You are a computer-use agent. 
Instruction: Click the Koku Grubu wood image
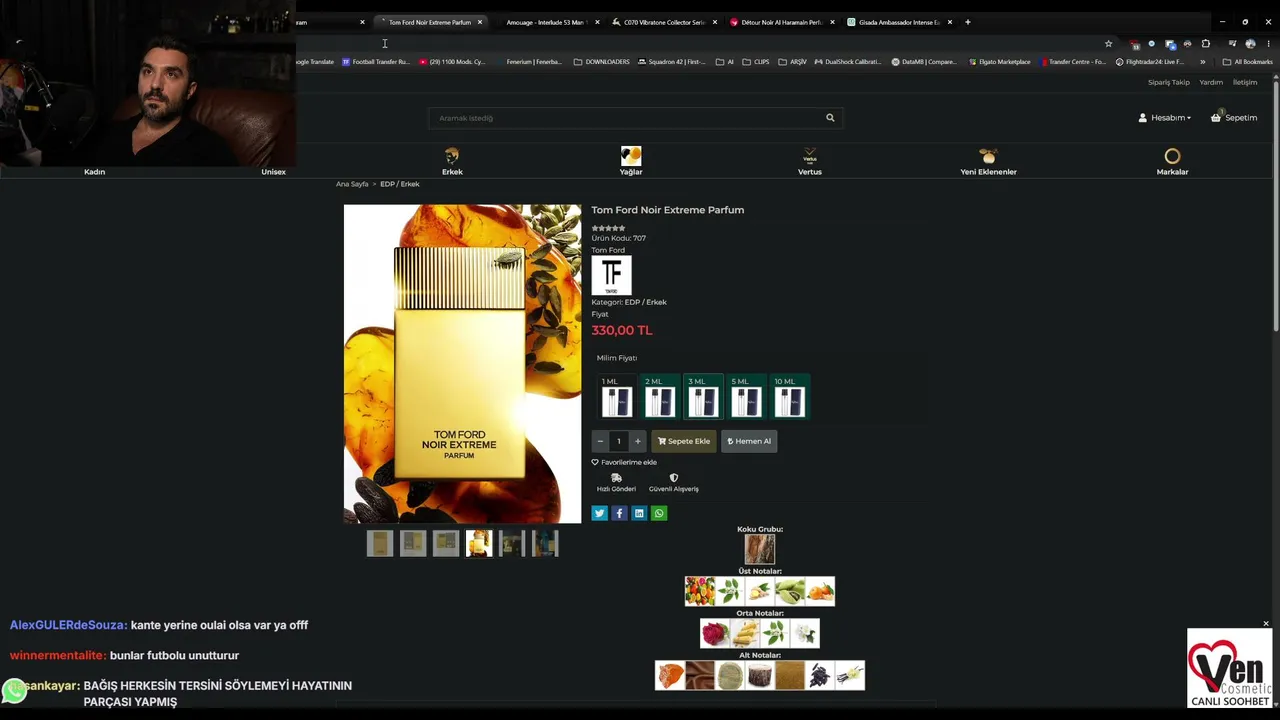tap(760, 549)
